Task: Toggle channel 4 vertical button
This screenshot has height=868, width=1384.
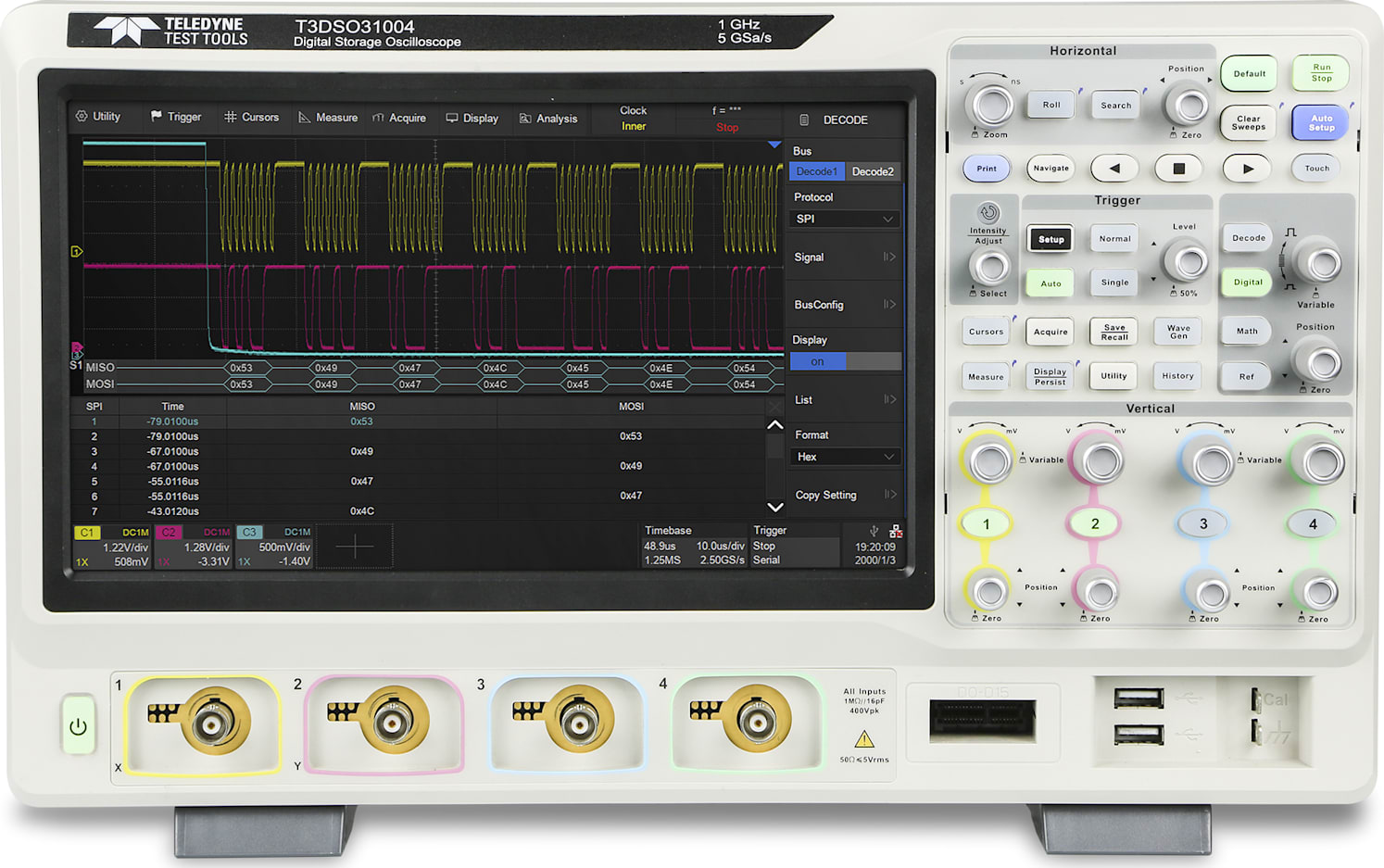Action: point(1313,524)
